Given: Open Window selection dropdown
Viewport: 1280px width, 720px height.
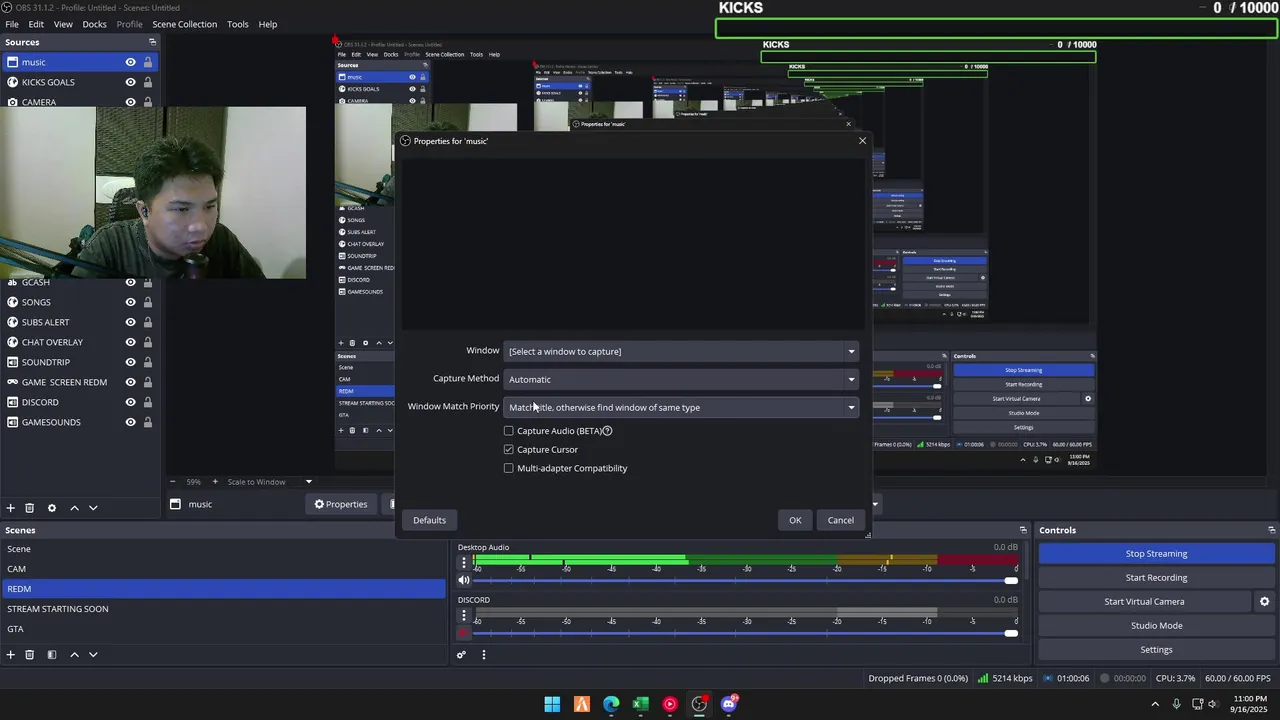Looking at the screenshot, I should point(681,351).
